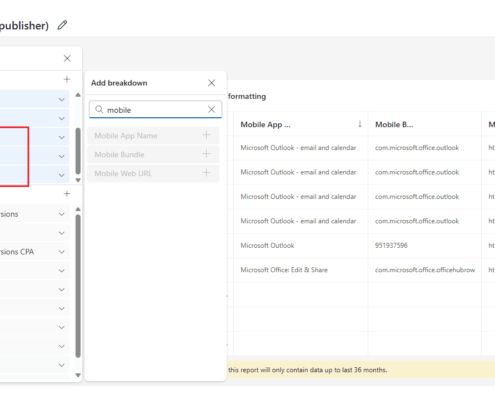Screen dimensions: 495x400
Task: Click the pencil edit icon beside publisher title
Action: click(62, 25)
